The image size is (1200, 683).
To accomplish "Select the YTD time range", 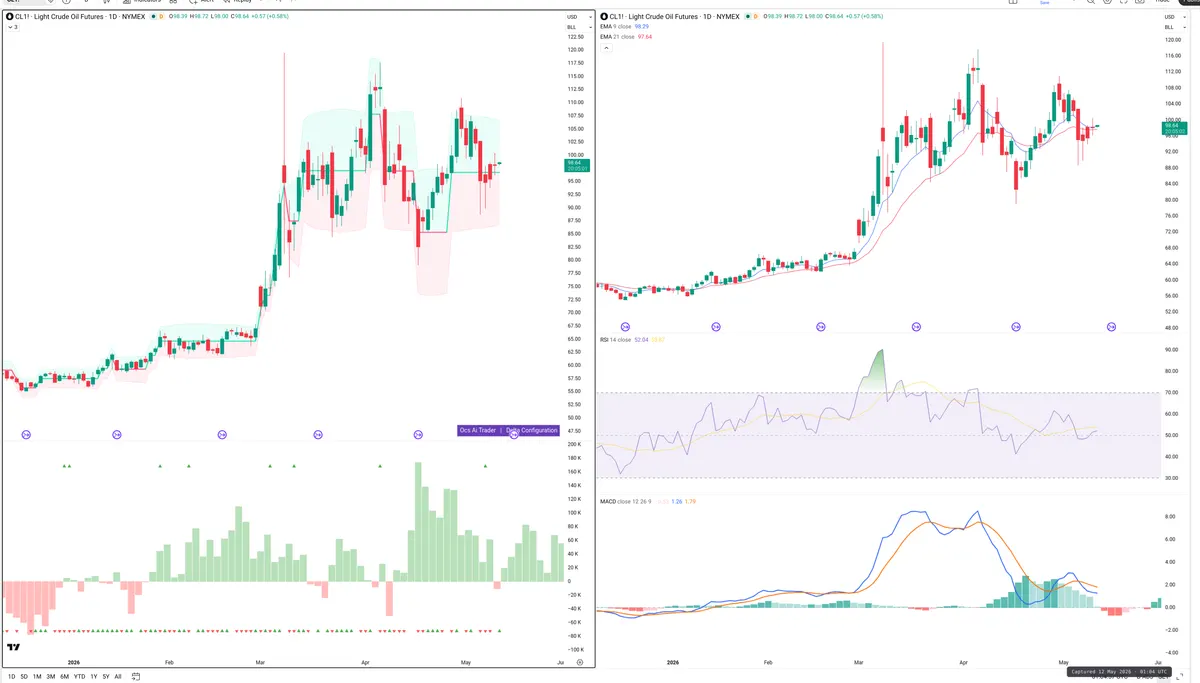I will (x=79, y=677).
